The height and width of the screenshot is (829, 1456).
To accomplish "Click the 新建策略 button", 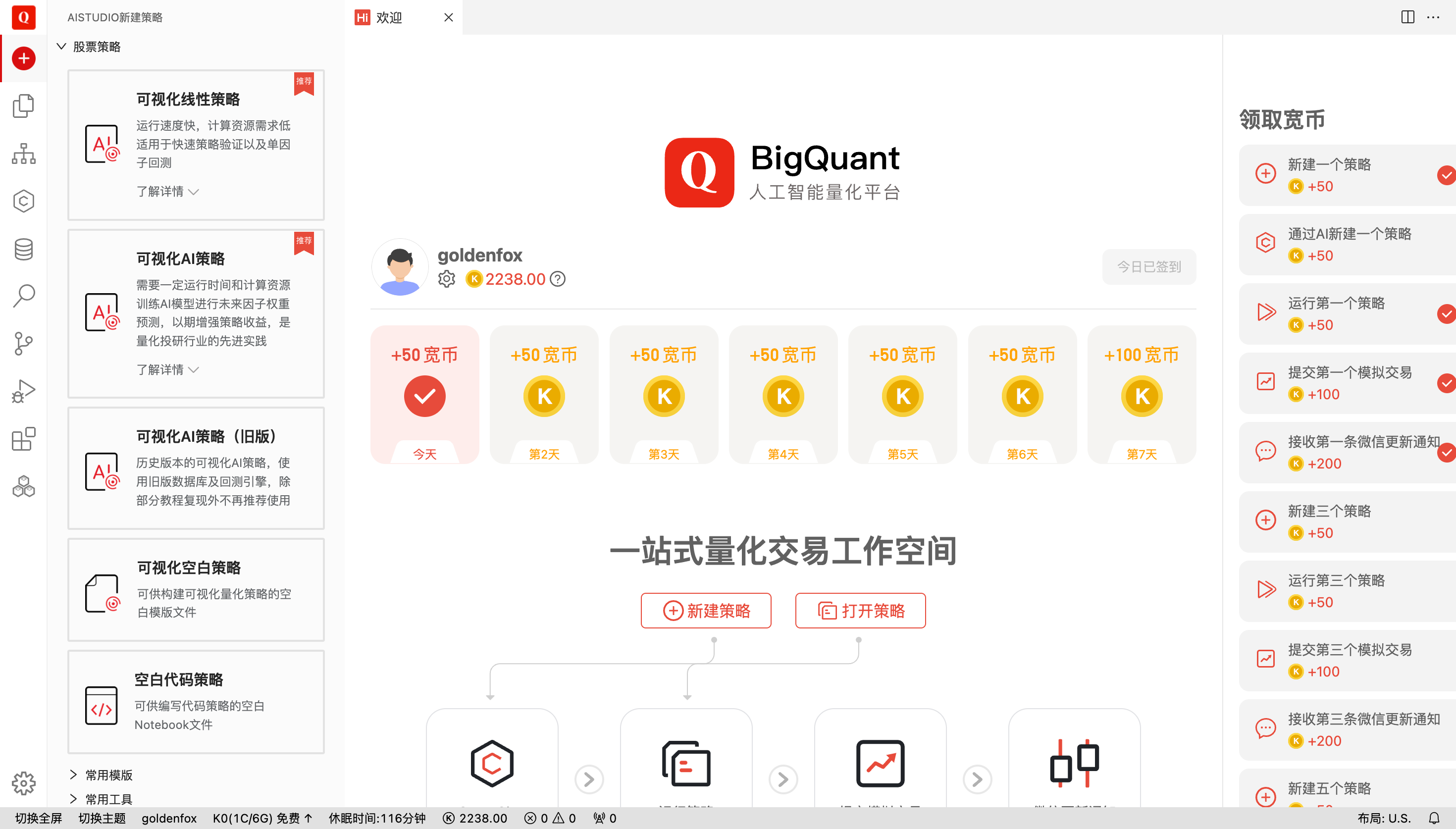I will pos(706,611).
